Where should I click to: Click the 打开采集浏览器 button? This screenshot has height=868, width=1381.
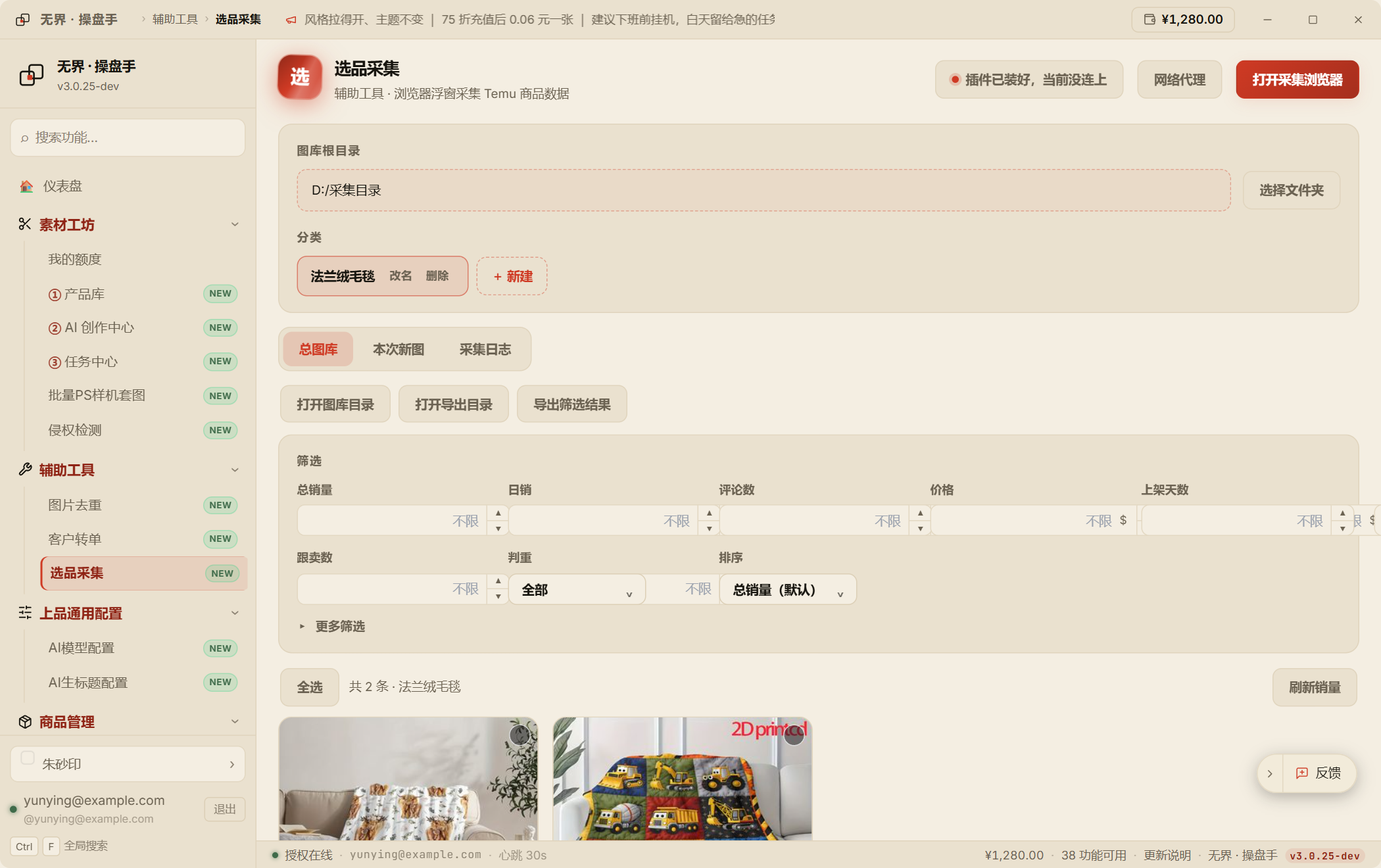coord(1297,80)
